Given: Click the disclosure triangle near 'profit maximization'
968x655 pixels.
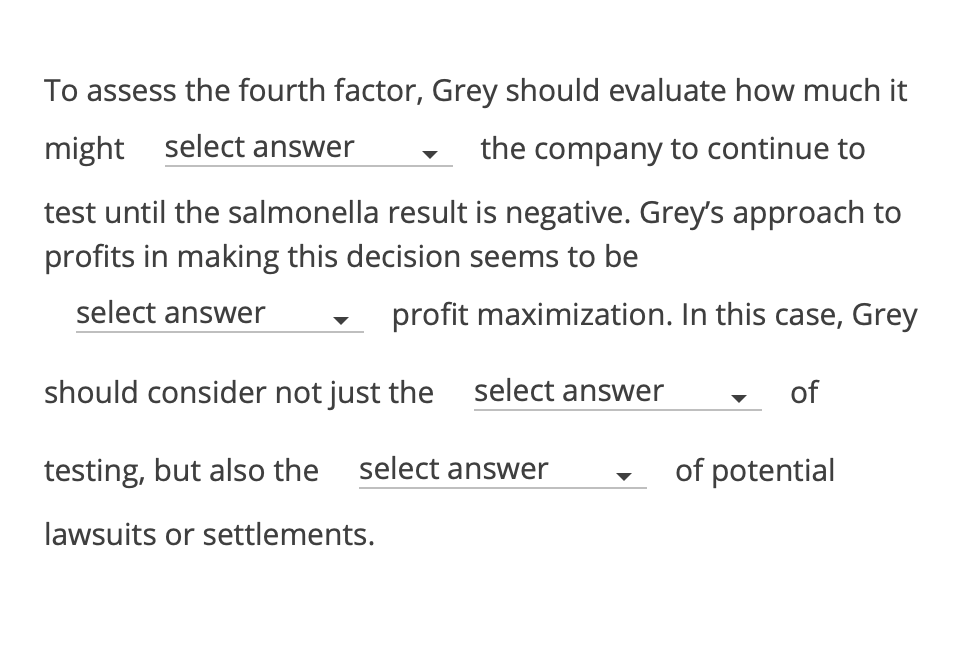Looking at the screenshot, I should pos(343,320).
